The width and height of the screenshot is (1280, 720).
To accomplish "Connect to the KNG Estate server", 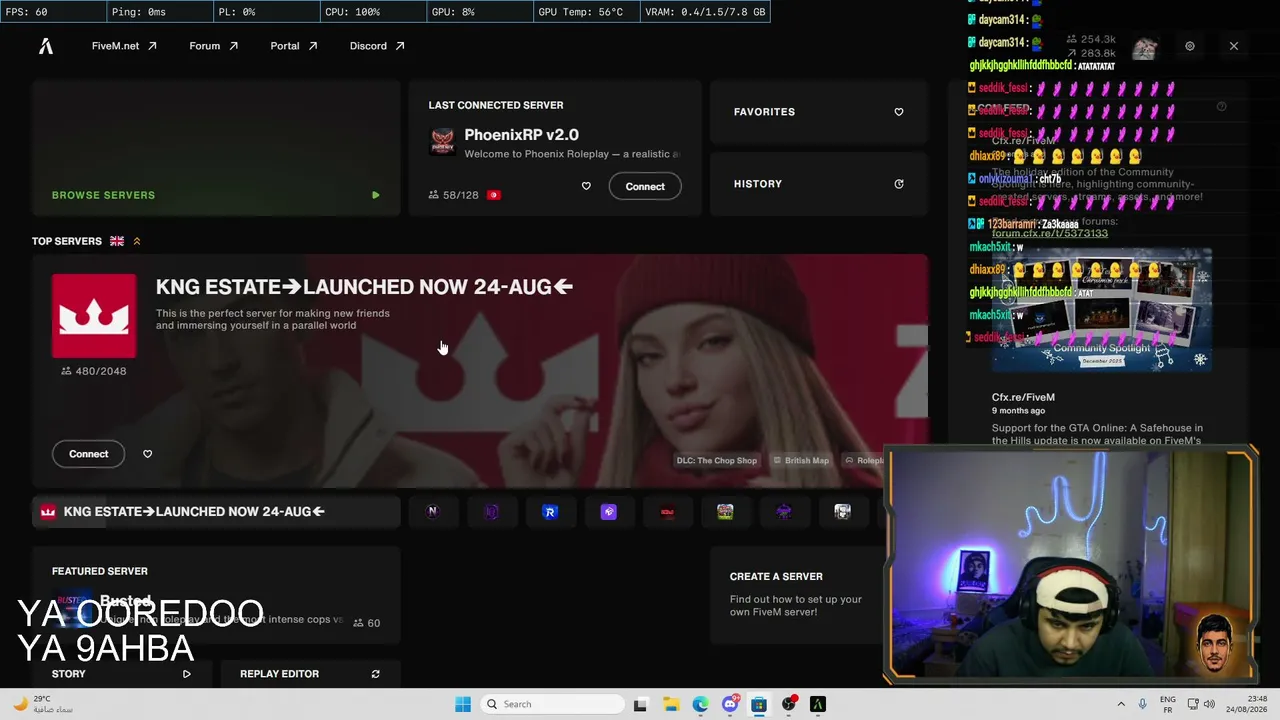I will click(89, 454).
